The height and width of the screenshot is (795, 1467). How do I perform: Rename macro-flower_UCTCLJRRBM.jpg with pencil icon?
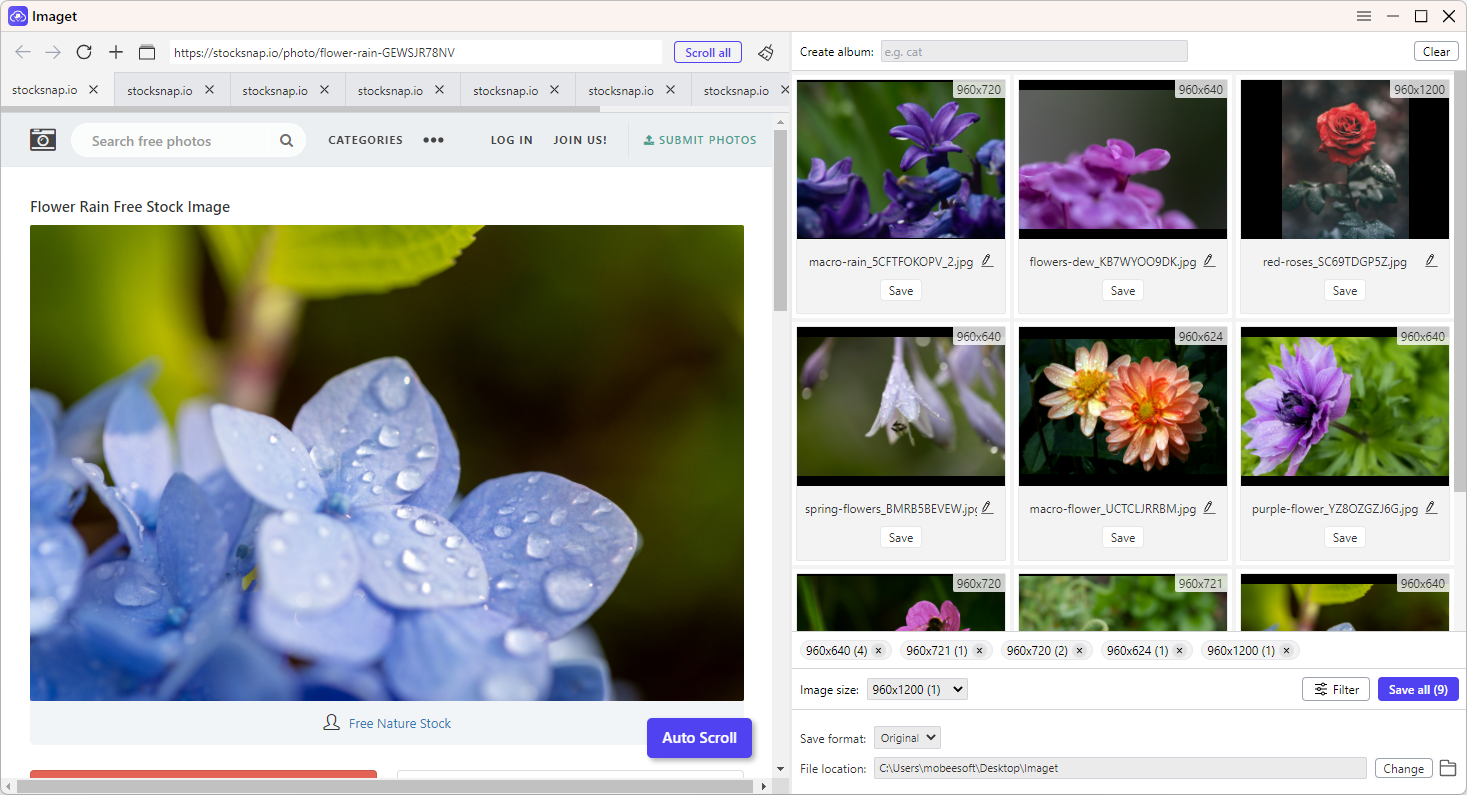click(1209, 508)
